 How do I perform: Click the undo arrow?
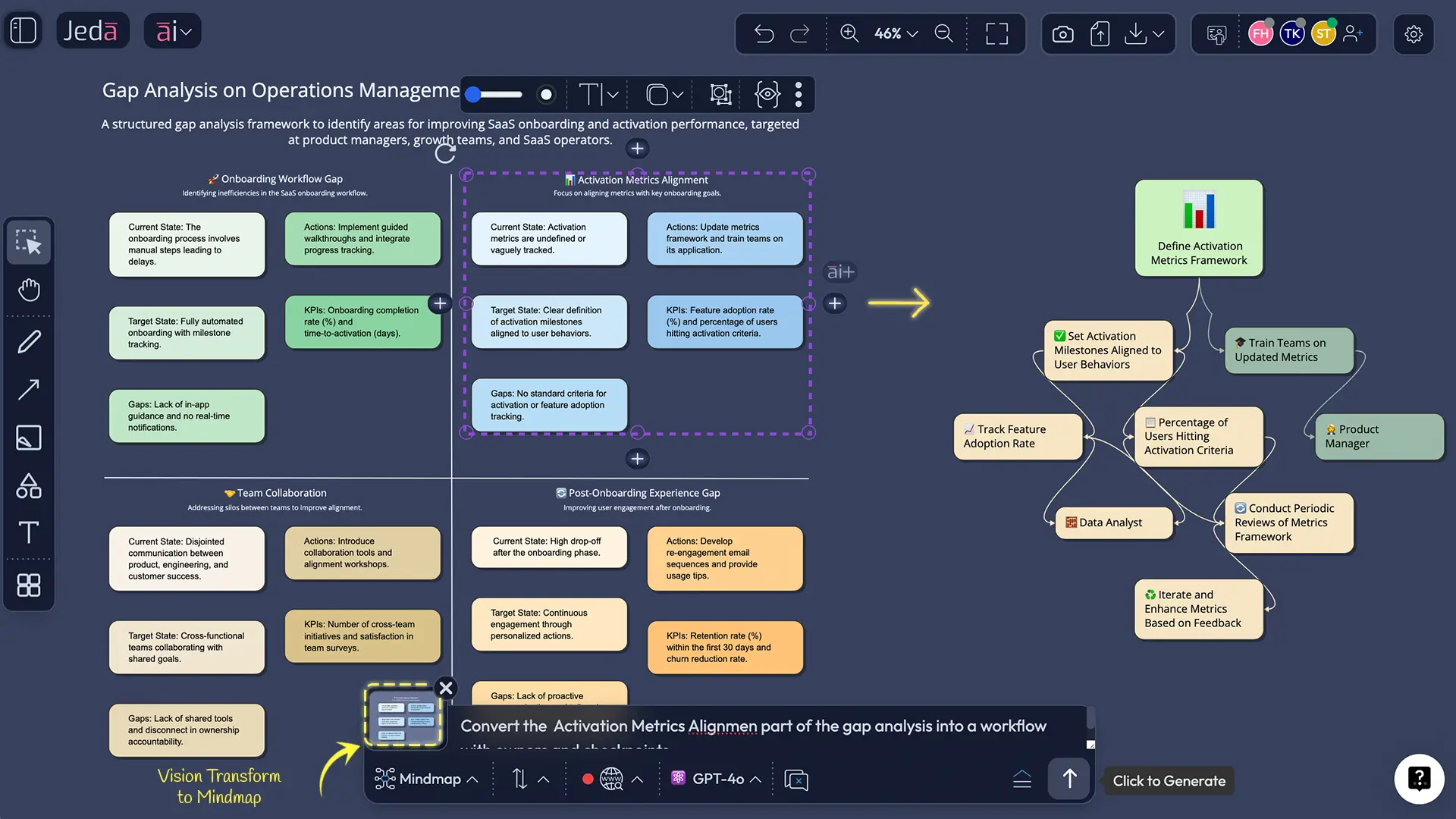[x=764, y=33]
